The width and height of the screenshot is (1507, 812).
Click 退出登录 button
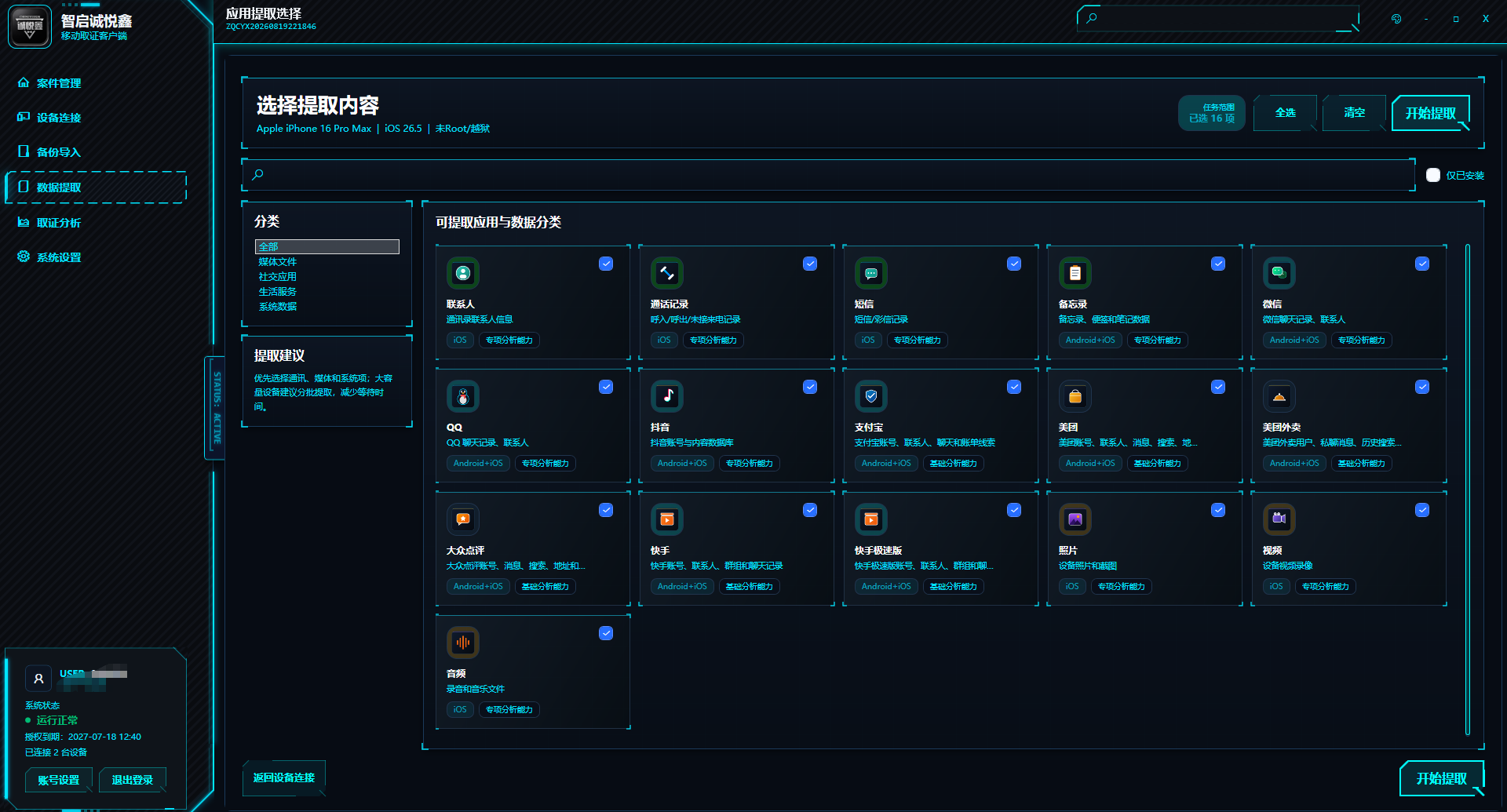coord(133,780)
